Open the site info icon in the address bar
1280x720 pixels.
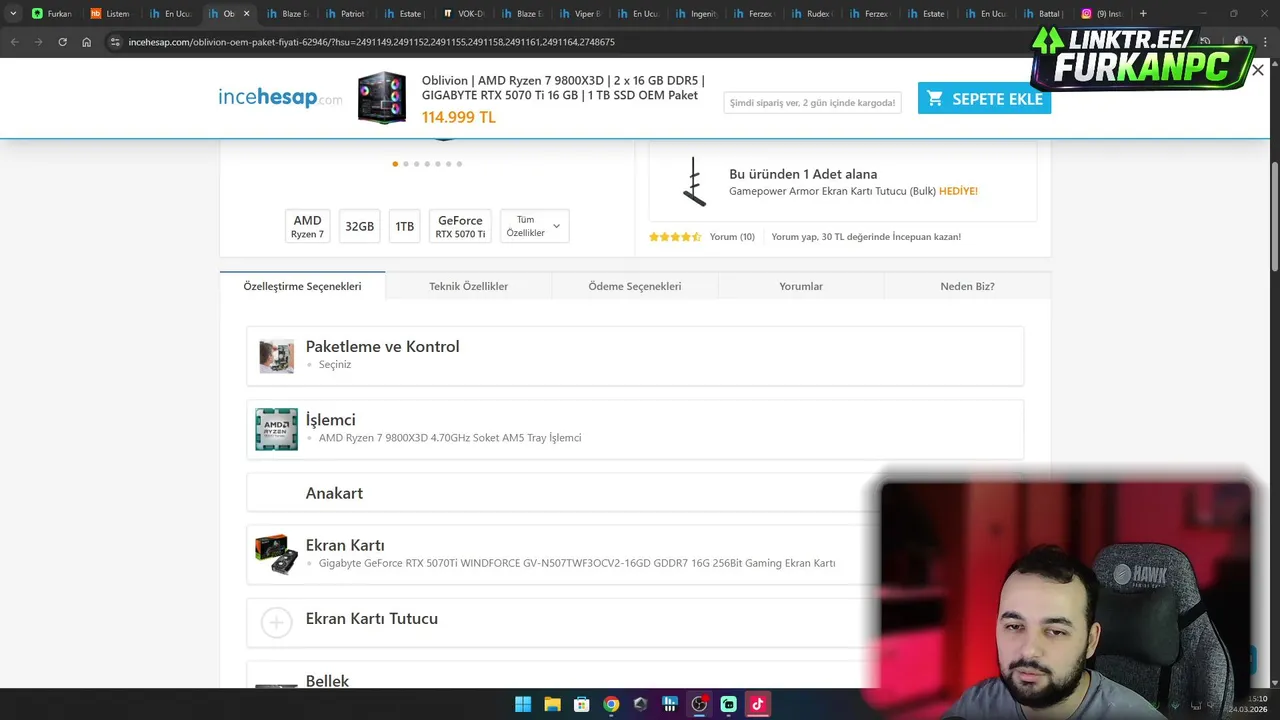click(x=115, y=42)
